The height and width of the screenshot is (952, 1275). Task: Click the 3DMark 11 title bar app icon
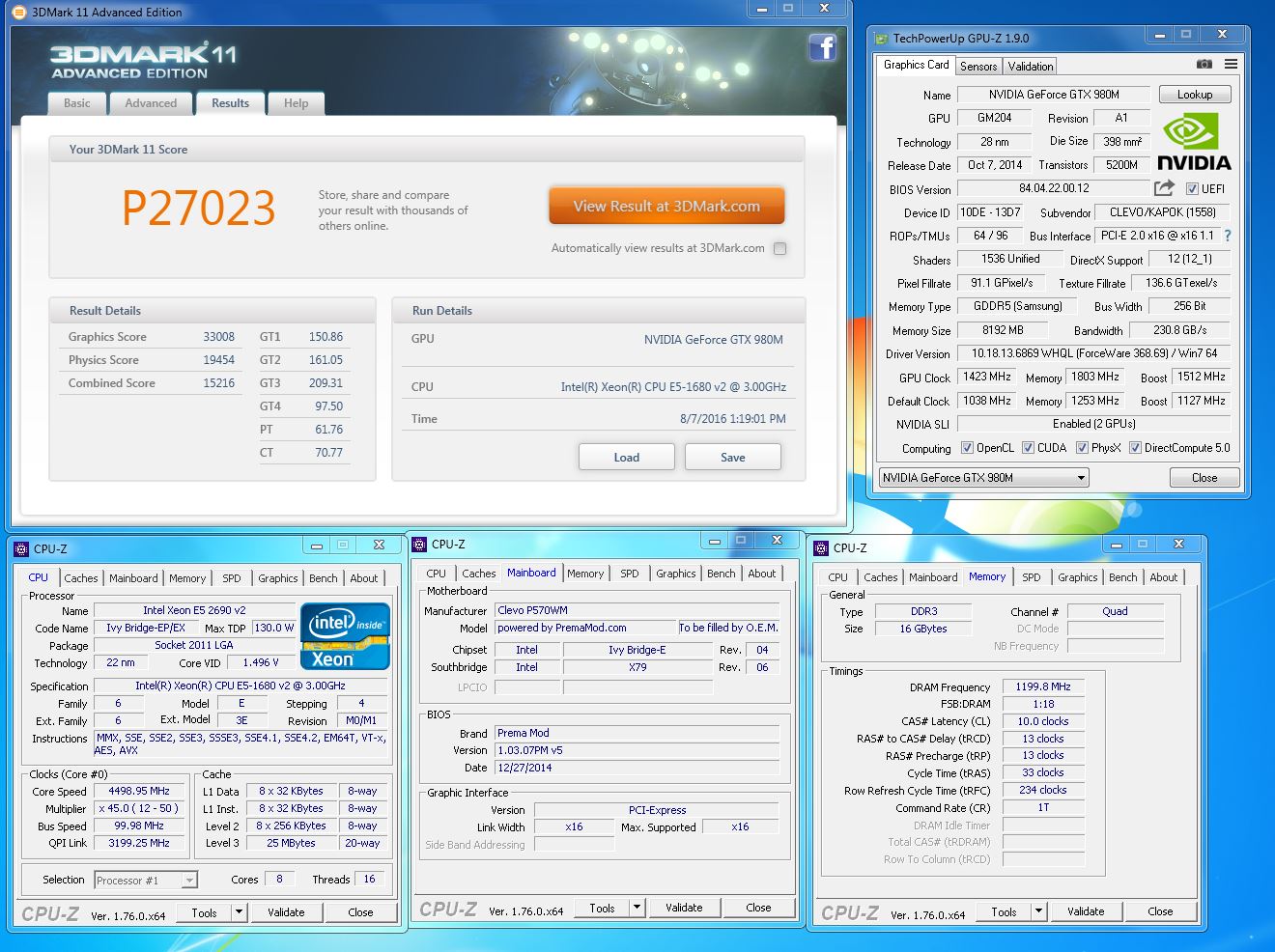18,13
